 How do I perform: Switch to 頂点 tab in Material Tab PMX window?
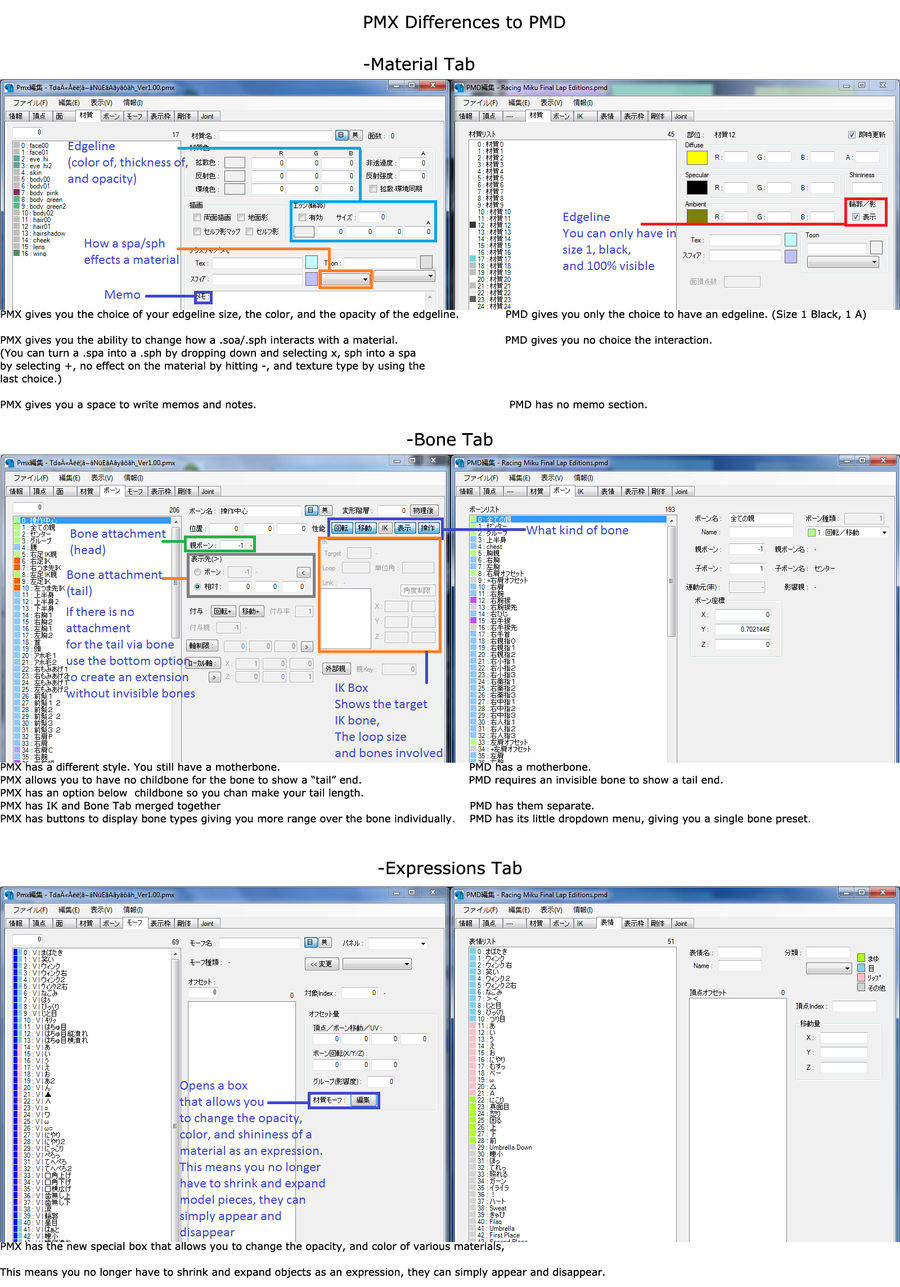pyautogui.click(x=39, y=116)
